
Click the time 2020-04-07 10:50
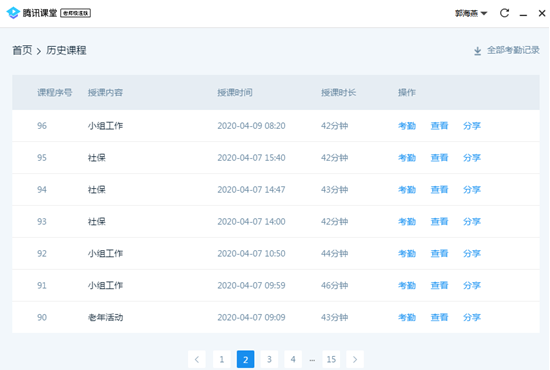251,254
